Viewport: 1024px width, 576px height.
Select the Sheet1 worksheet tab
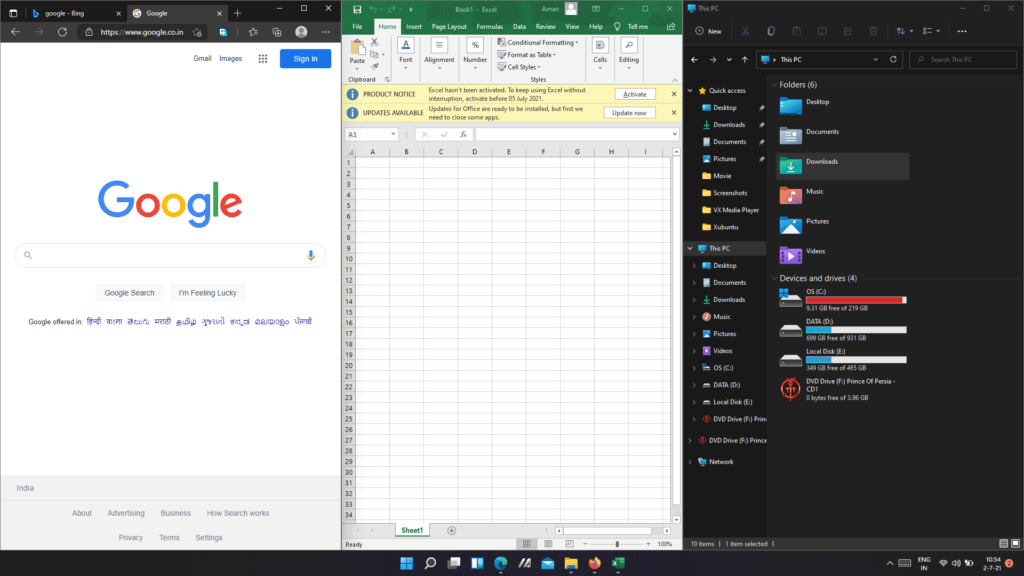tap(411, 530)
